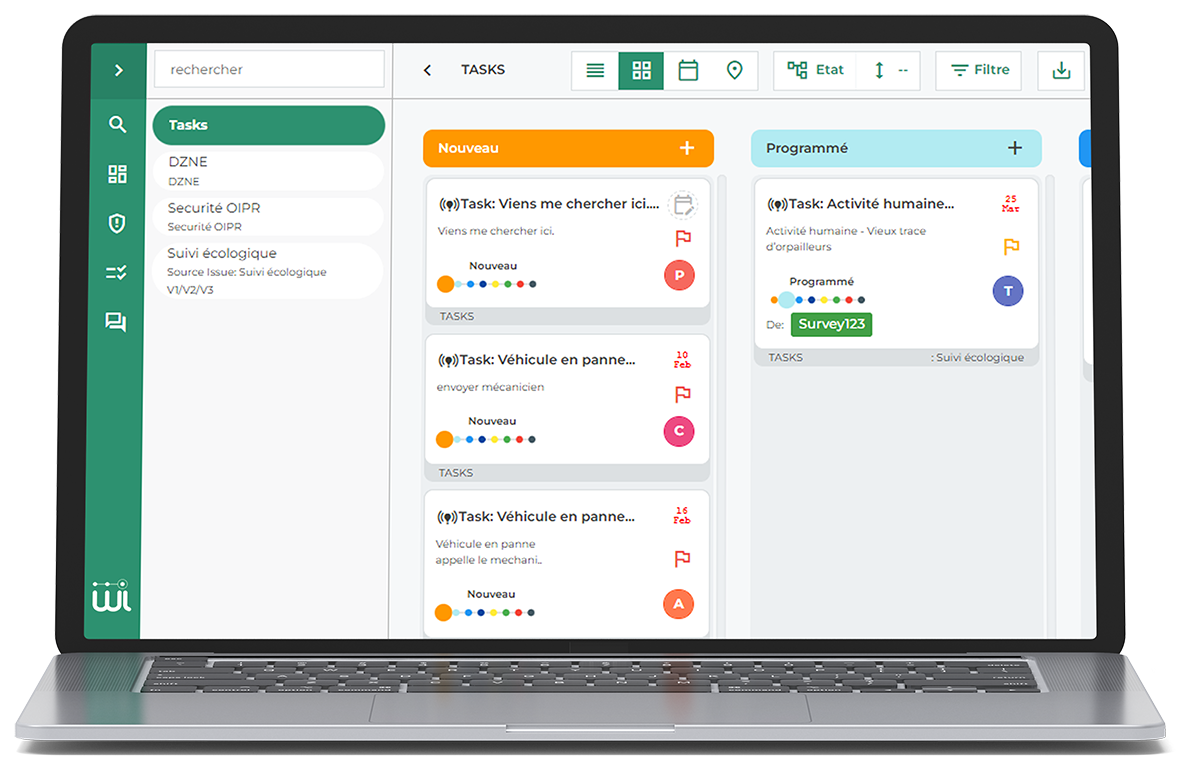Click the download export icon in the toolbar
1200x778 pixels.
click(x=1060, y=70)
